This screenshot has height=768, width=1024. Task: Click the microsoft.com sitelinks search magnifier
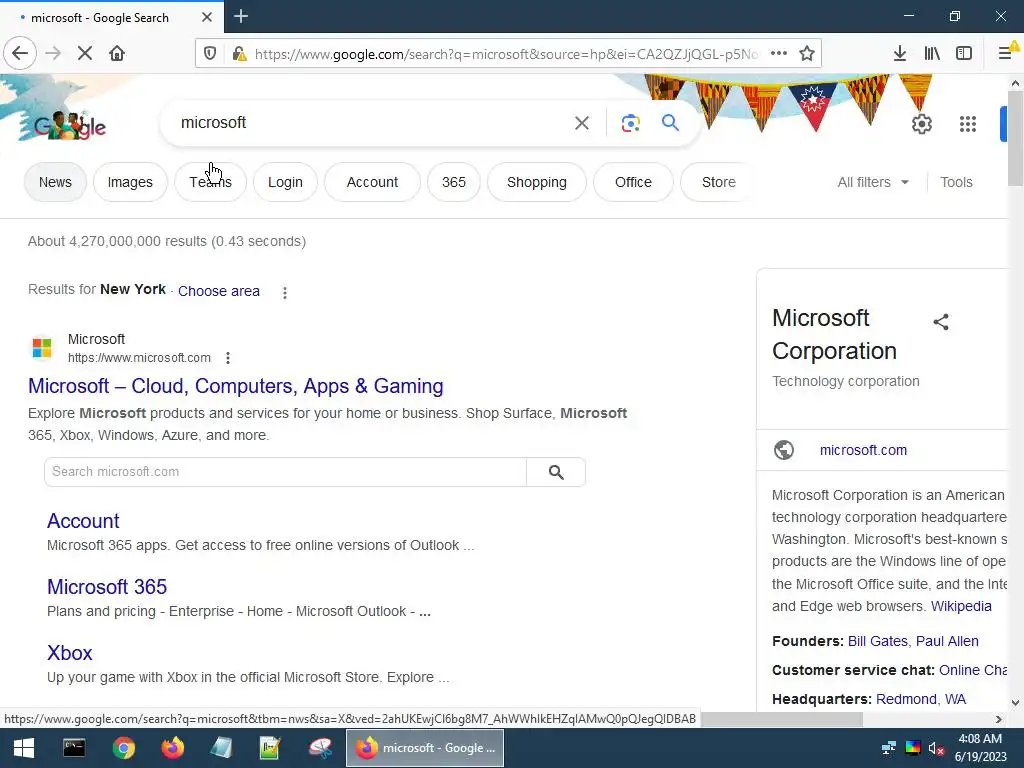[x=556, y=472]
